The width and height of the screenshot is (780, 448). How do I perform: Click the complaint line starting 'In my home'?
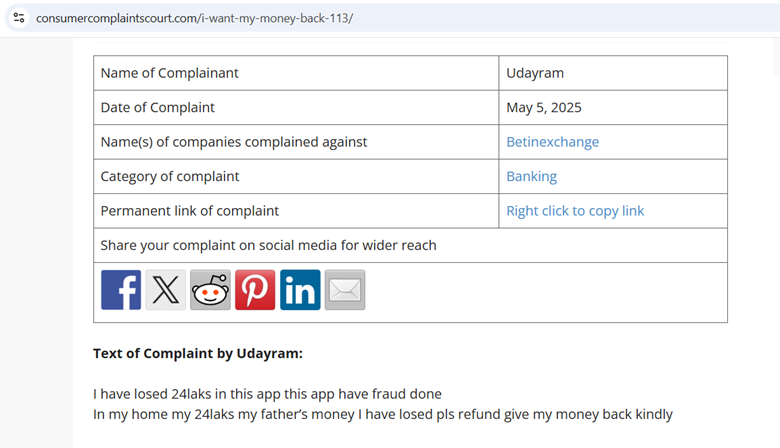382,414
